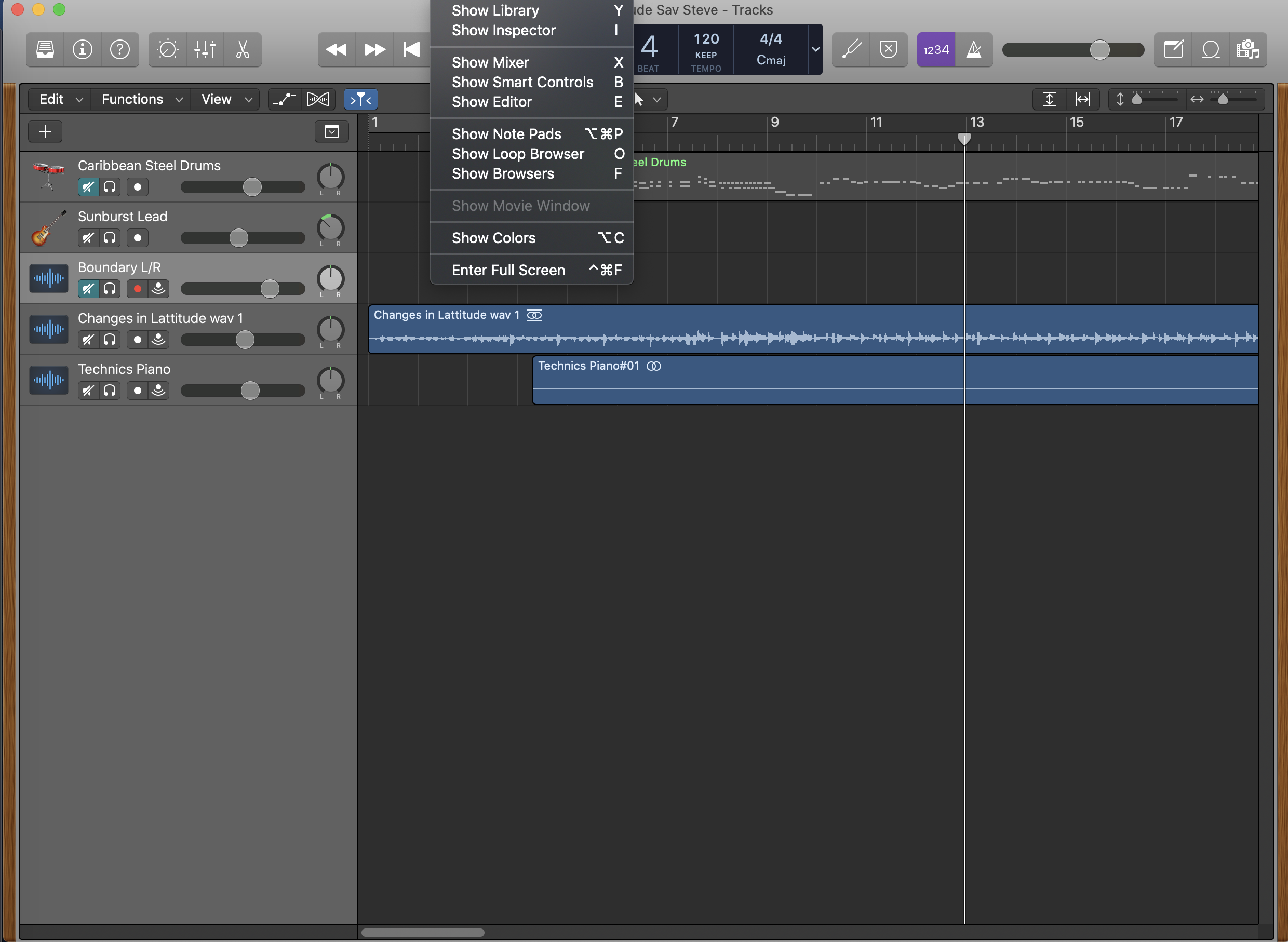Click the add track plus button
Viewport: 1288px width, 942px height.
(45, 132)
